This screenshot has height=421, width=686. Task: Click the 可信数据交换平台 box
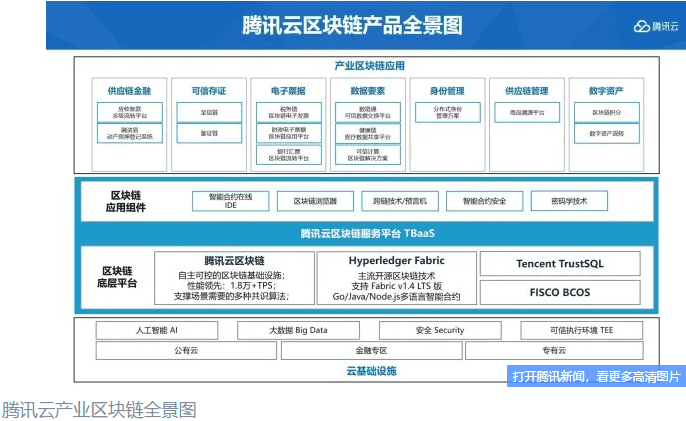tap(368, 112)
